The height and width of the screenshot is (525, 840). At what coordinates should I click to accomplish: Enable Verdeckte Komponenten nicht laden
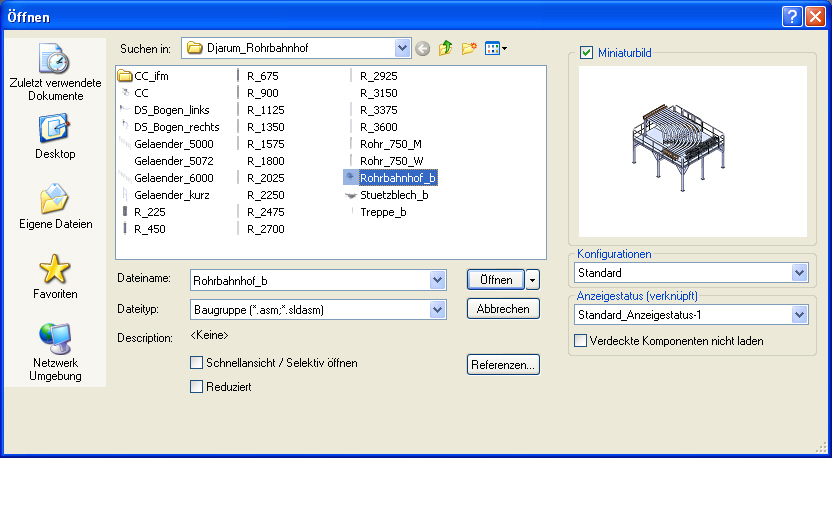[580, 341]
